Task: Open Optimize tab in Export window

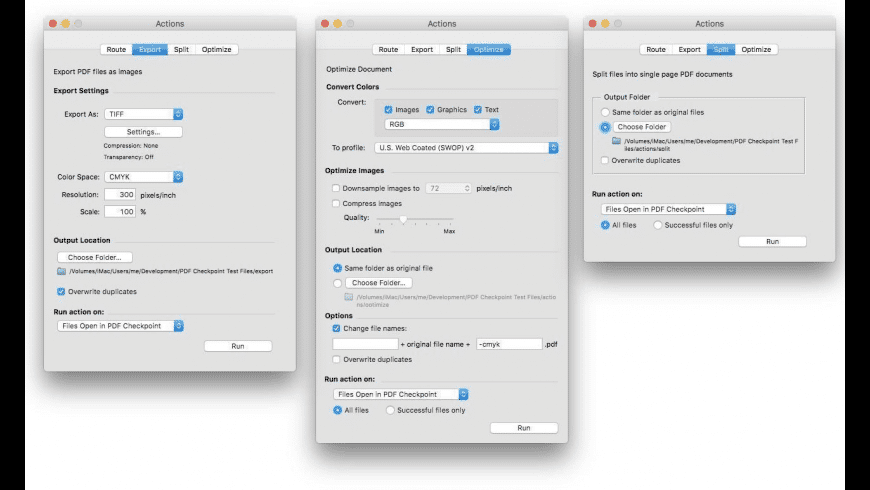Action: coord(216,49)
